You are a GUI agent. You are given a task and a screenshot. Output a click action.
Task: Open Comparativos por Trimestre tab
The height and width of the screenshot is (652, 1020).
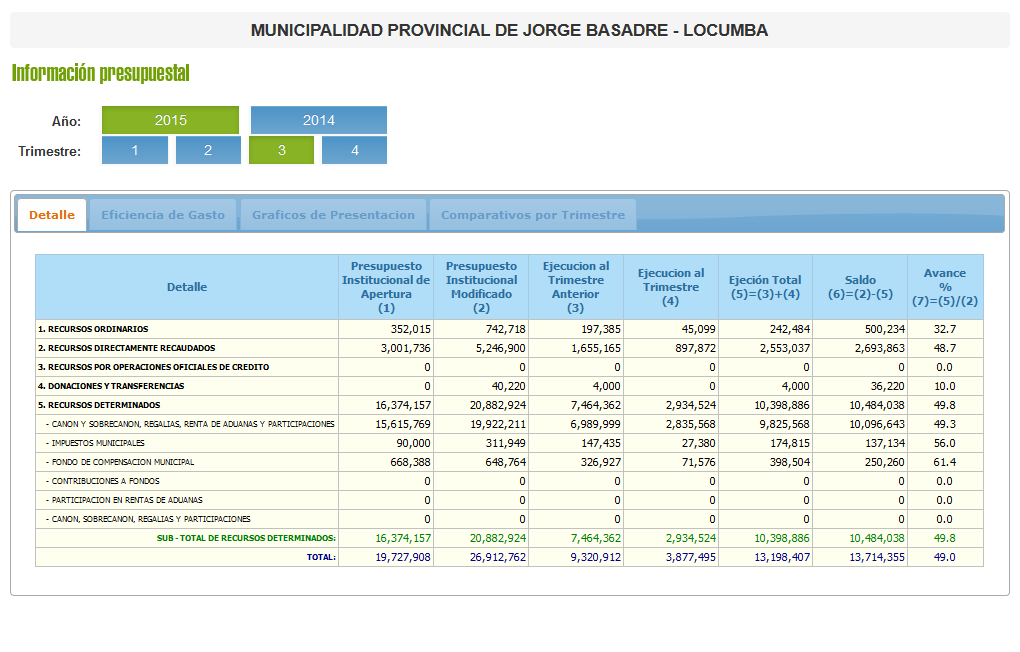coord(532,215)
